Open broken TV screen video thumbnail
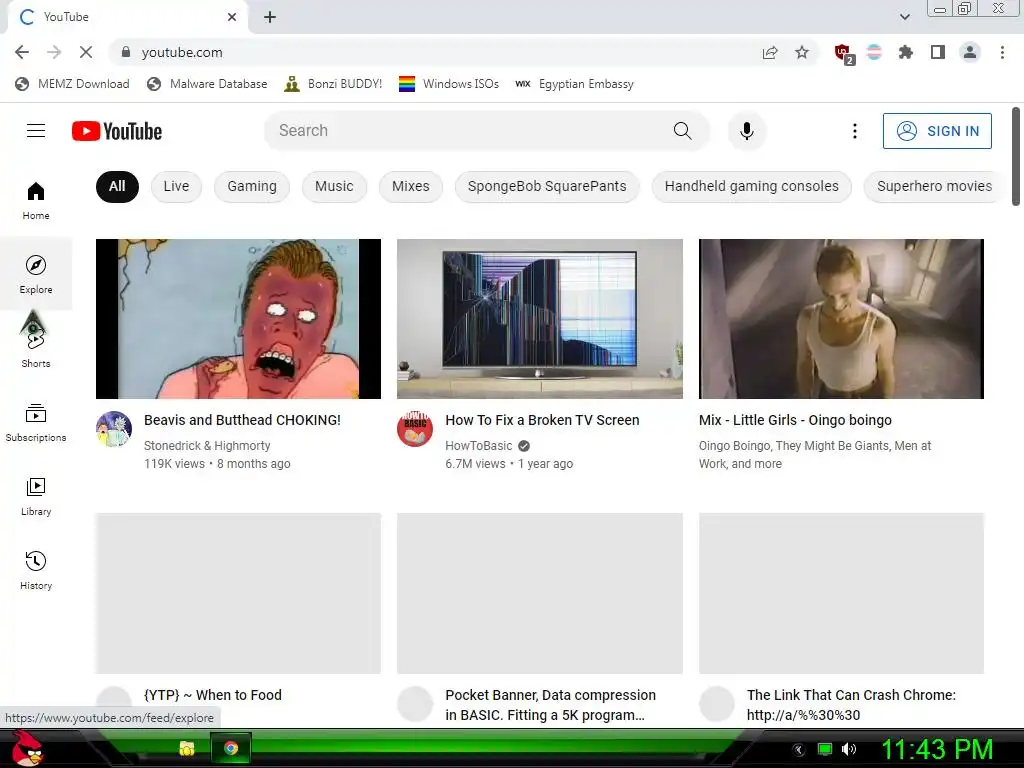Screen dimensions: 1024x768 click(540, 319)
